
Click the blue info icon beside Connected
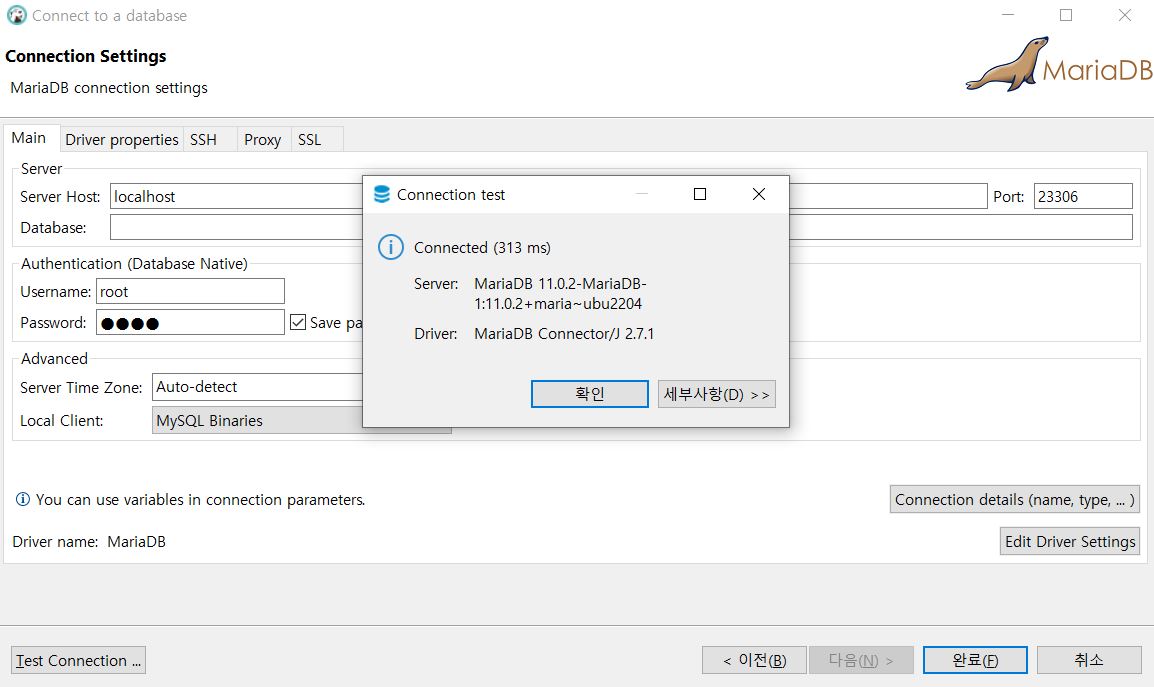(x=391, y=247)
